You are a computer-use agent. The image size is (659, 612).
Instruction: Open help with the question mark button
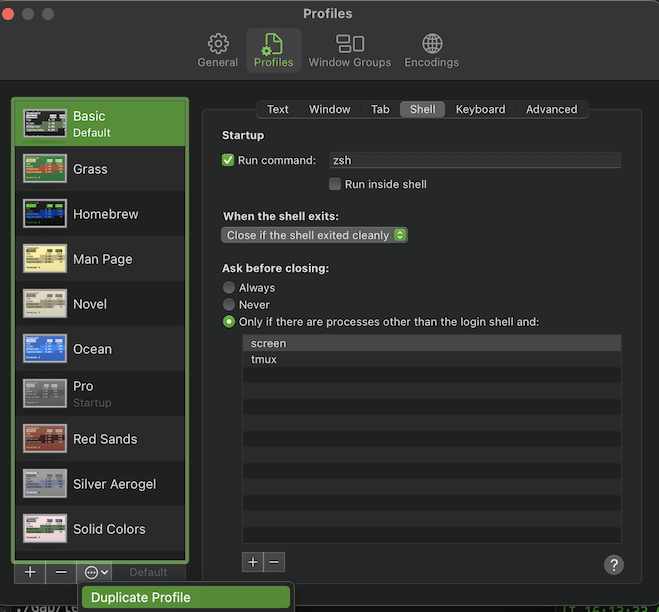coord(614,565)
